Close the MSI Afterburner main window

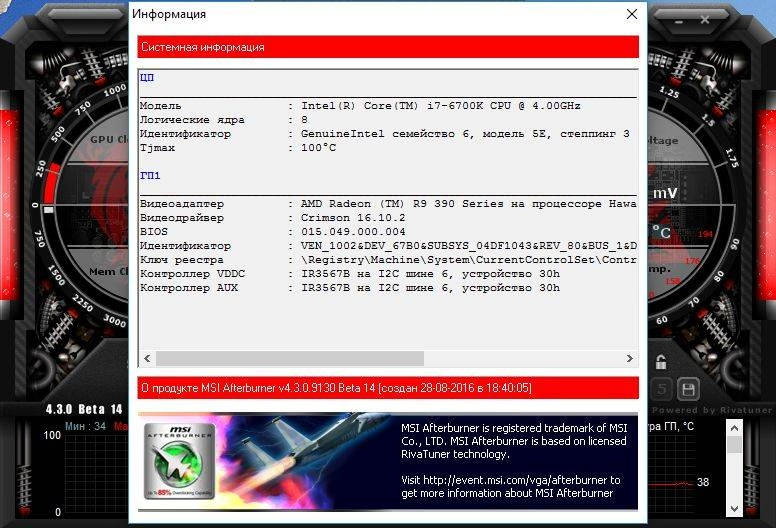tap(705, 20)
